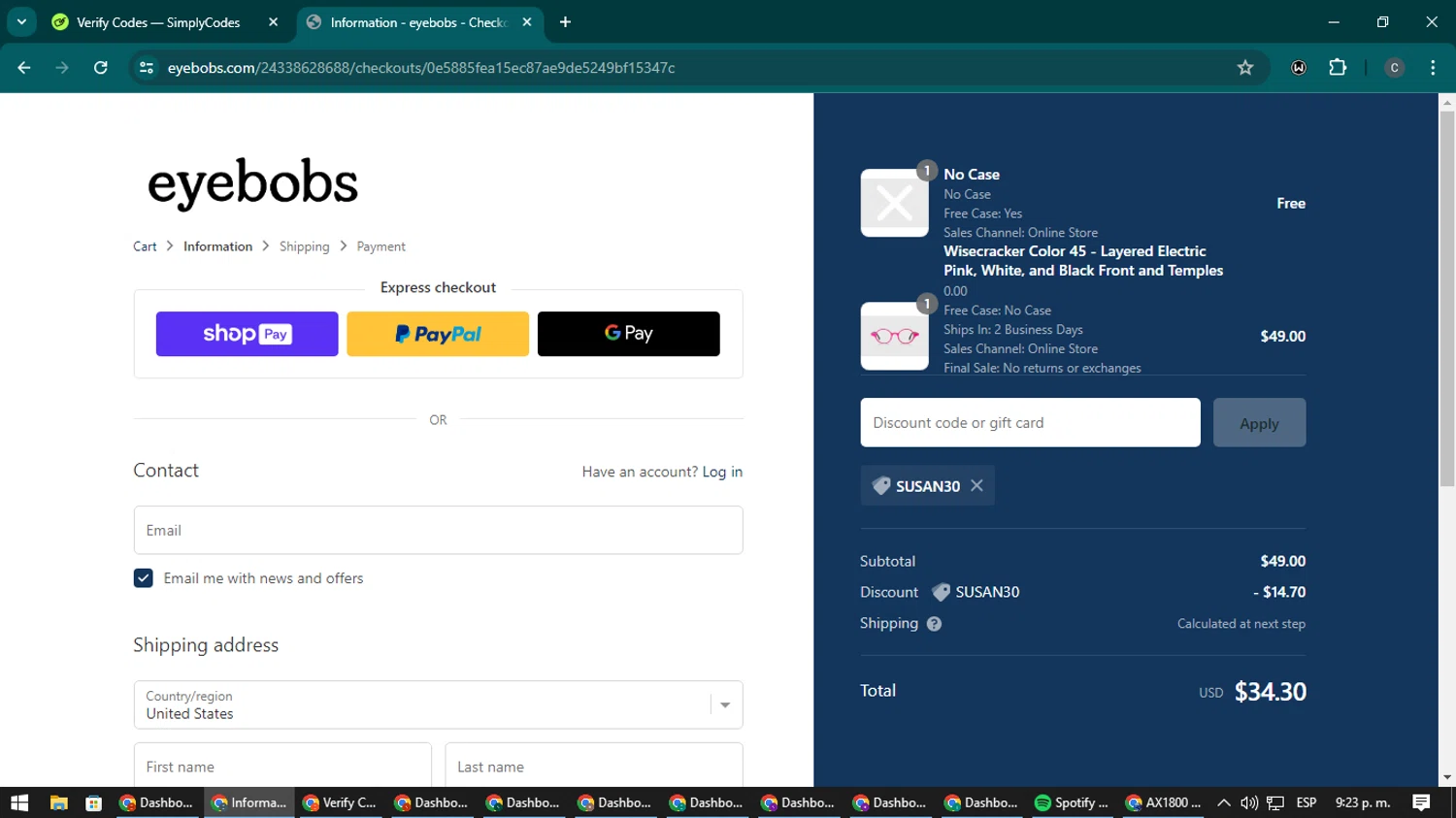Viewport: 1456px width, 818px height.
Task: Follow the Log in link
Action: [x=722, y=472]
